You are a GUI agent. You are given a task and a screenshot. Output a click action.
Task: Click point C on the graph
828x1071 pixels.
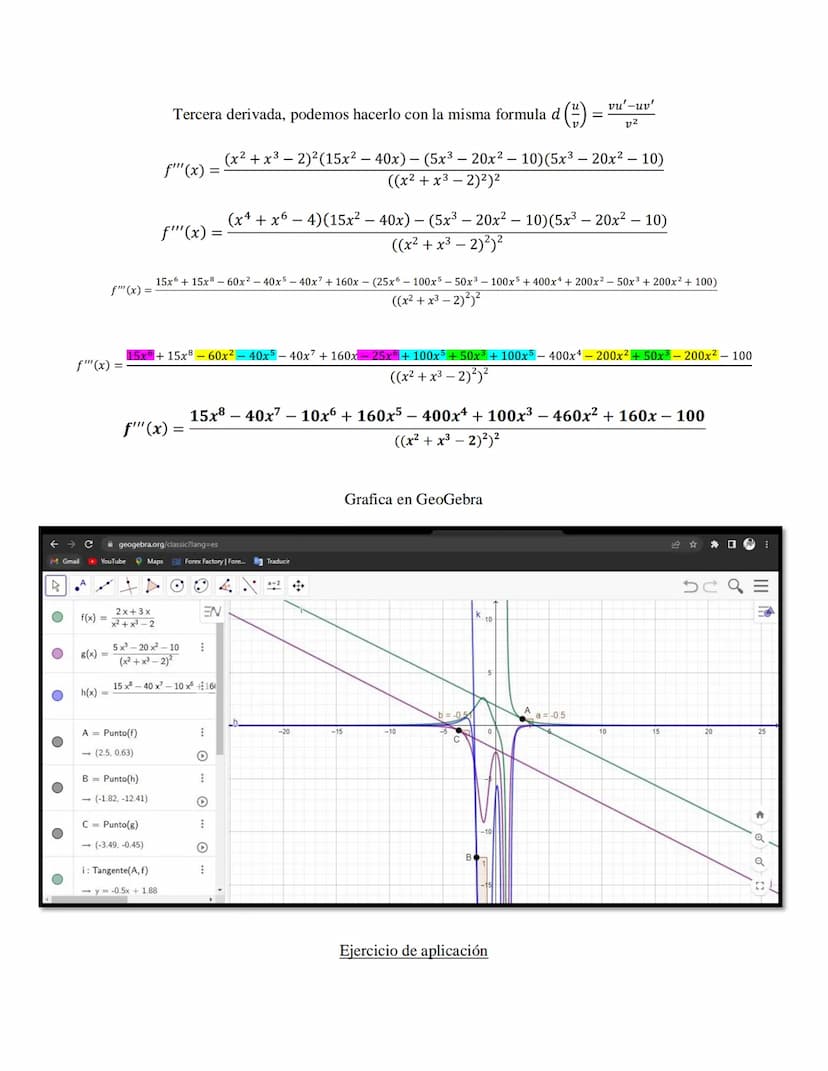[459, 730]
